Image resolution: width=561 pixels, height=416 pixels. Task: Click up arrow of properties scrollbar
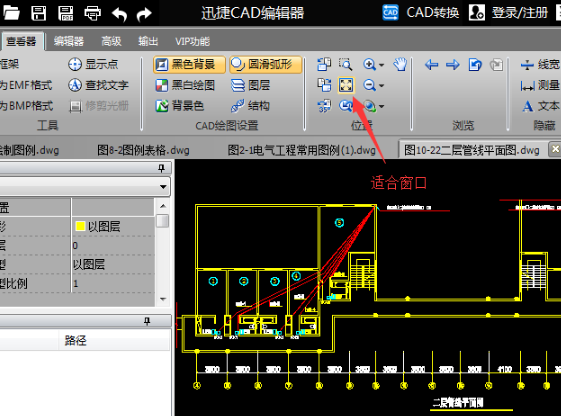click(x=163, y=206)
